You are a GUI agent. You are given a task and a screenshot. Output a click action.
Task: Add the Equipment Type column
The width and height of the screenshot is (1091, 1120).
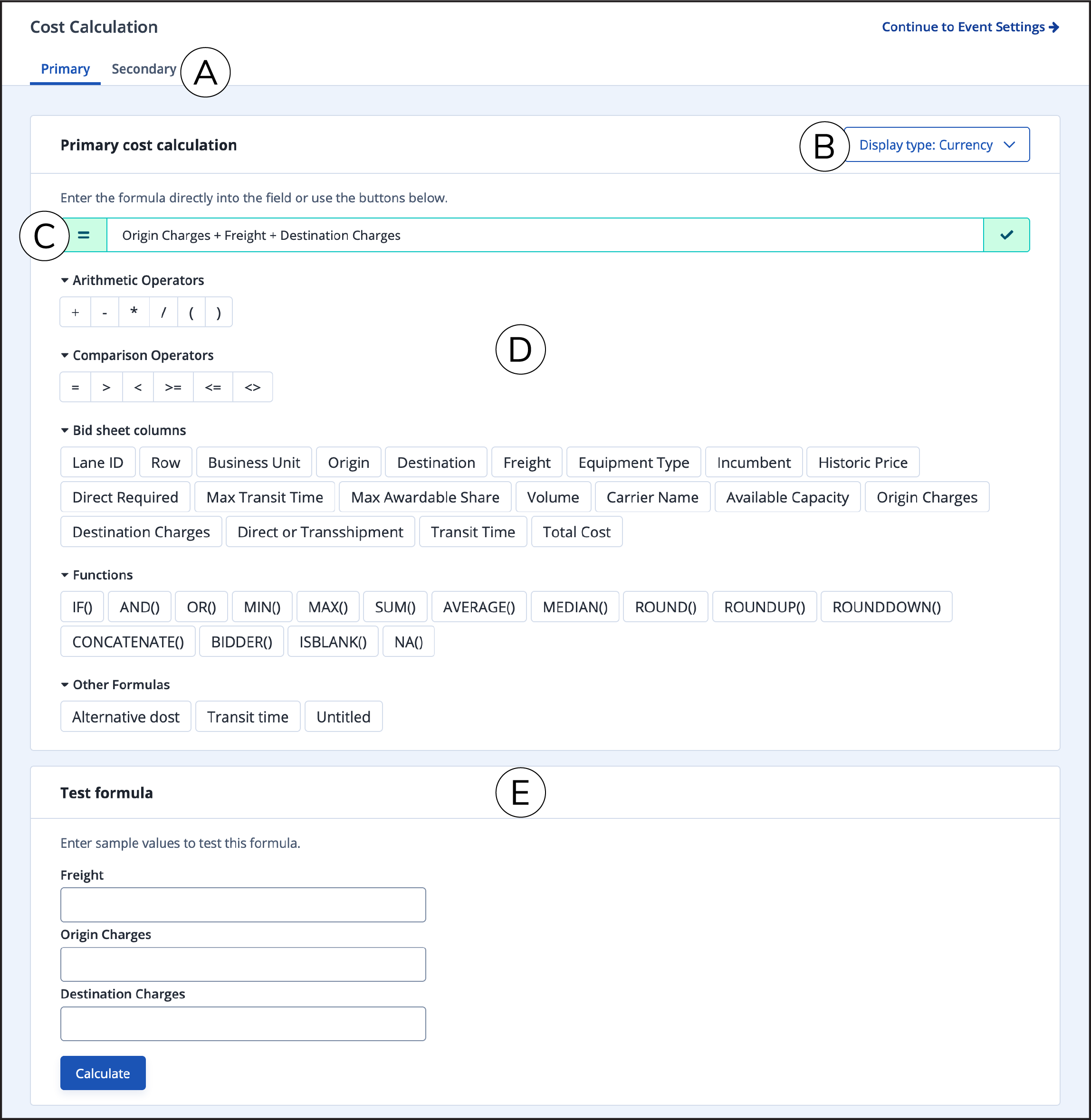(634, 462)
